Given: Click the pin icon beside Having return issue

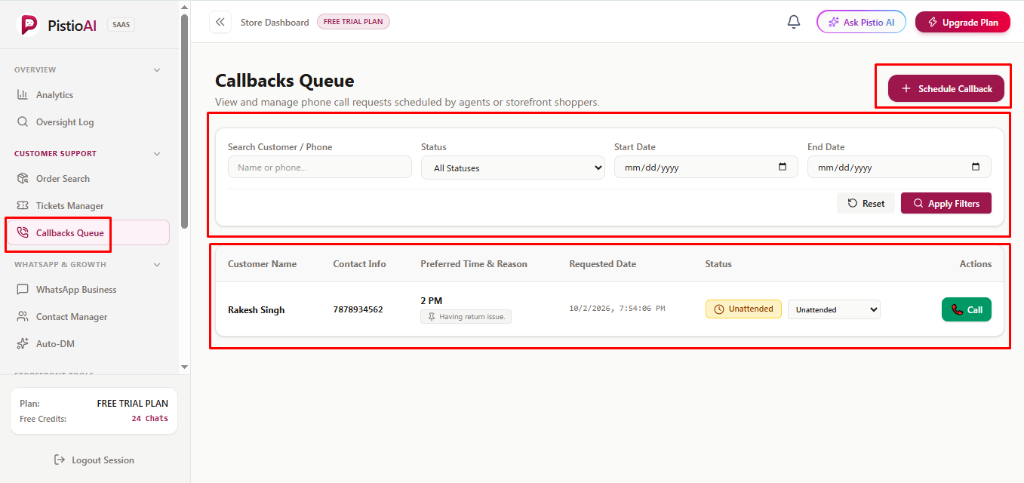Looking at the screenshot, I should pyautogui.click(x=431, y=317).
